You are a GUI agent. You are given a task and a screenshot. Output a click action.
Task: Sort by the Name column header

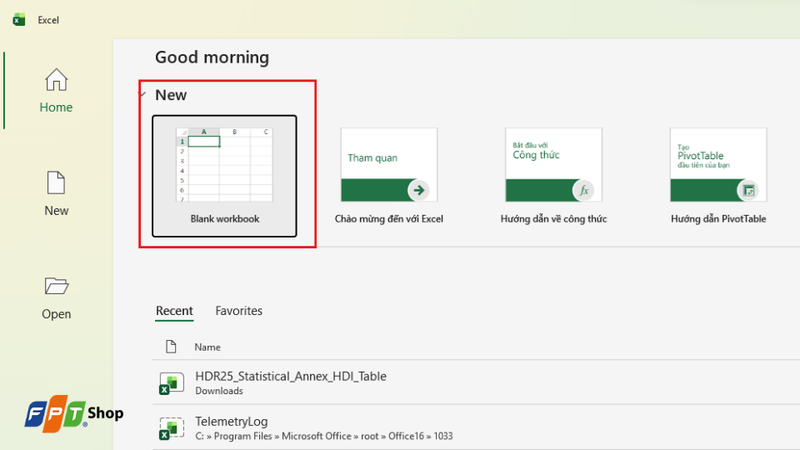(207, 347)
